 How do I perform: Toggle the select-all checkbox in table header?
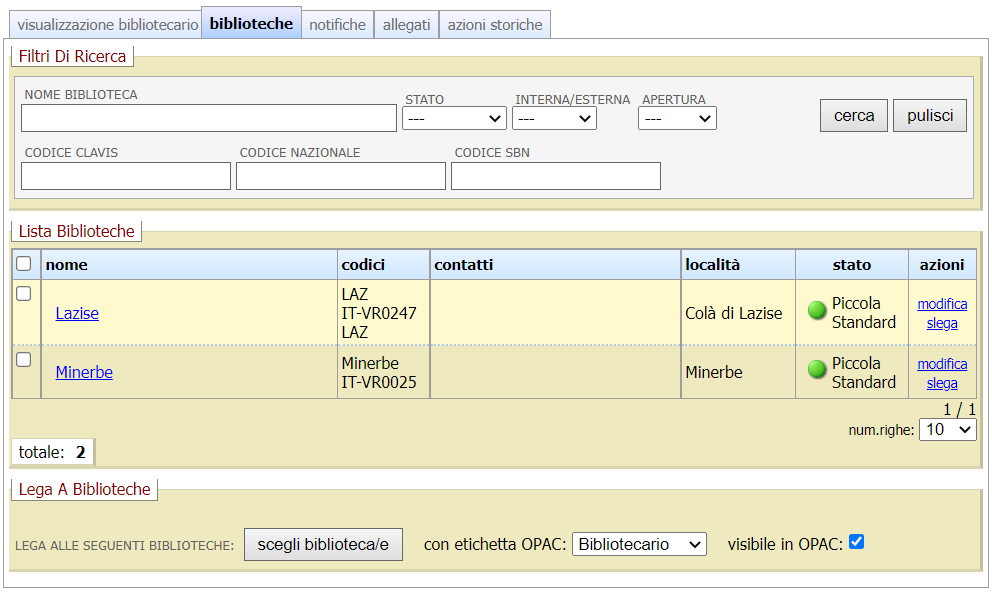point(24,264)
